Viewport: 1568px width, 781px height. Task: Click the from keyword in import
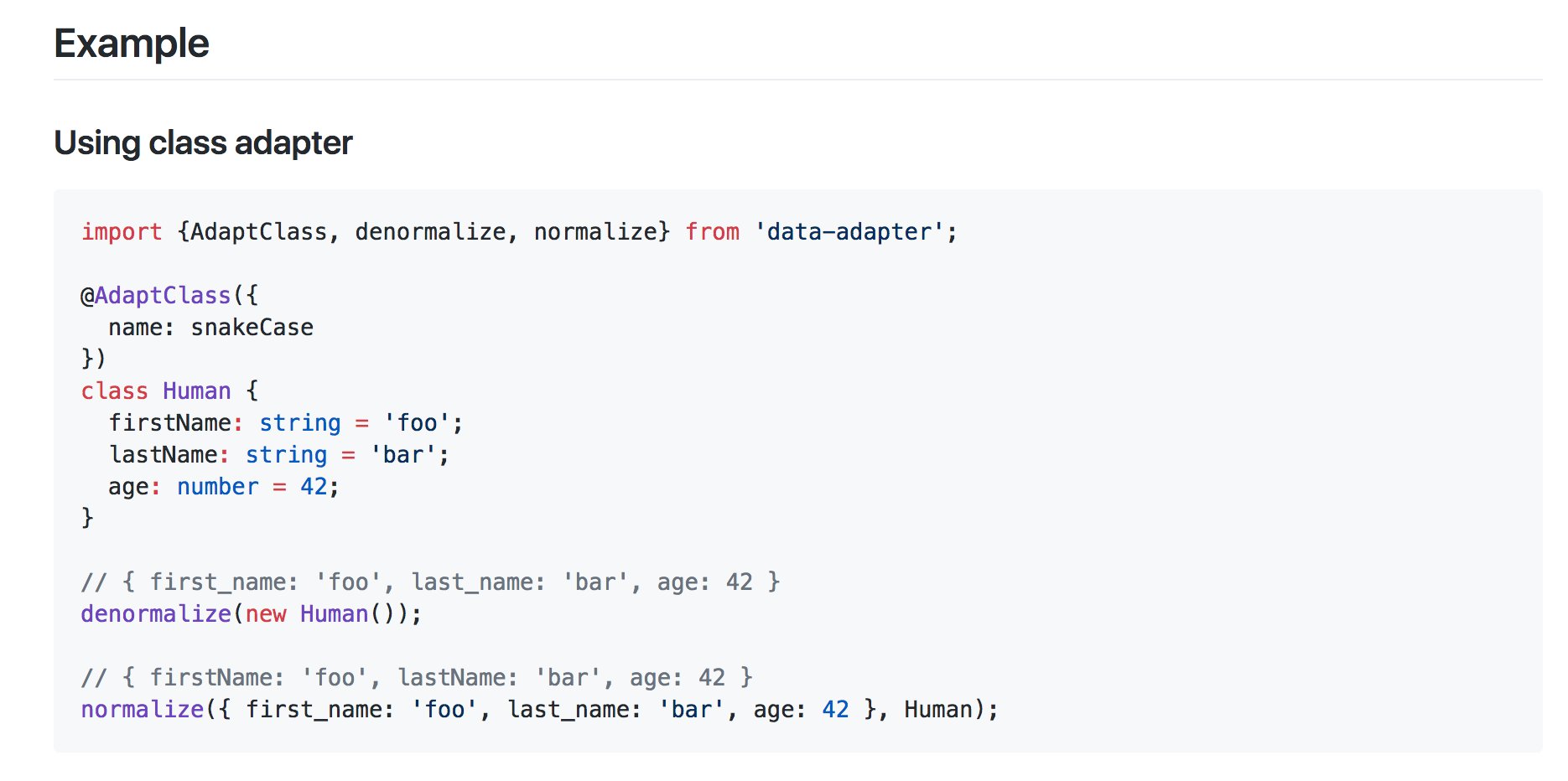(713, 232)
